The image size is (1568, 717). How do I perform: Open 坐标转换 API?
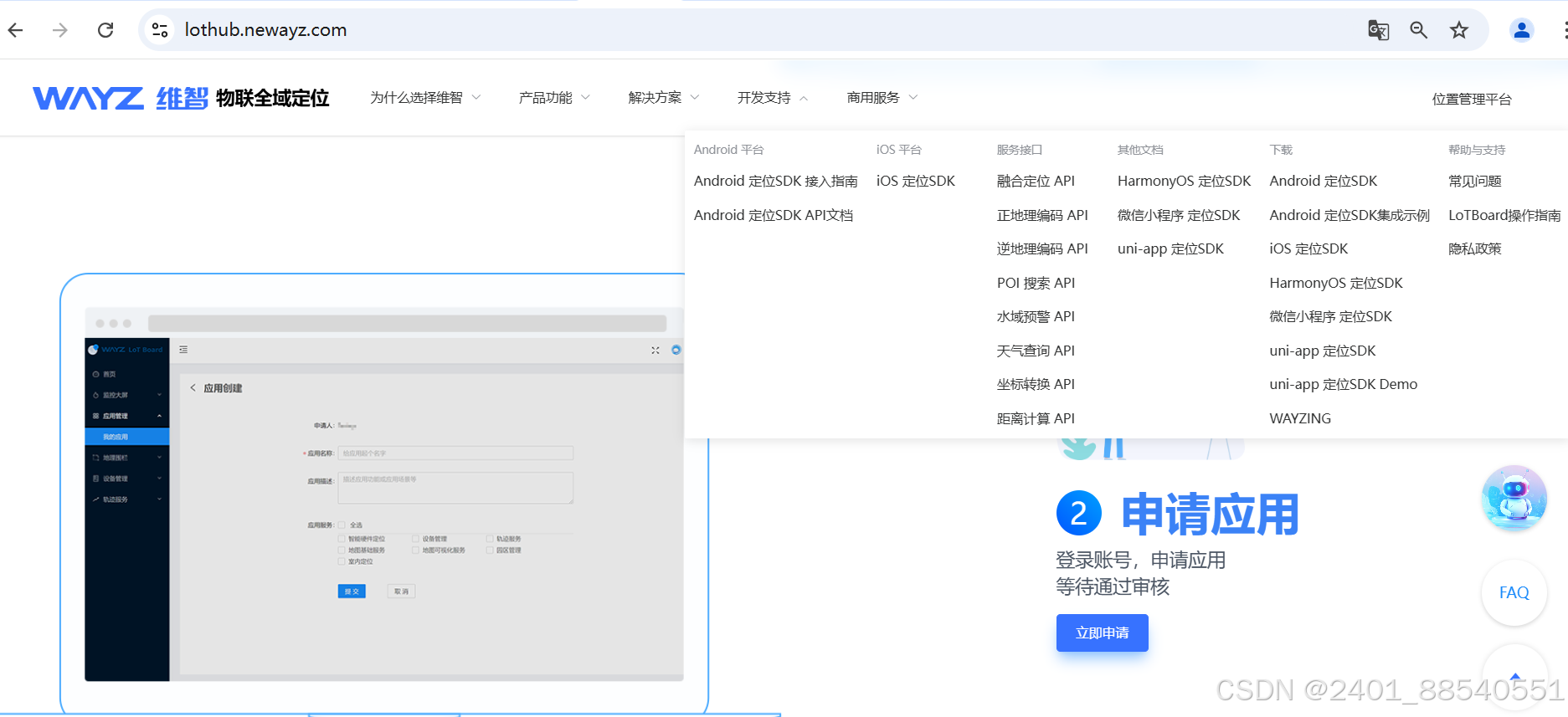[x=1036, y=384]
